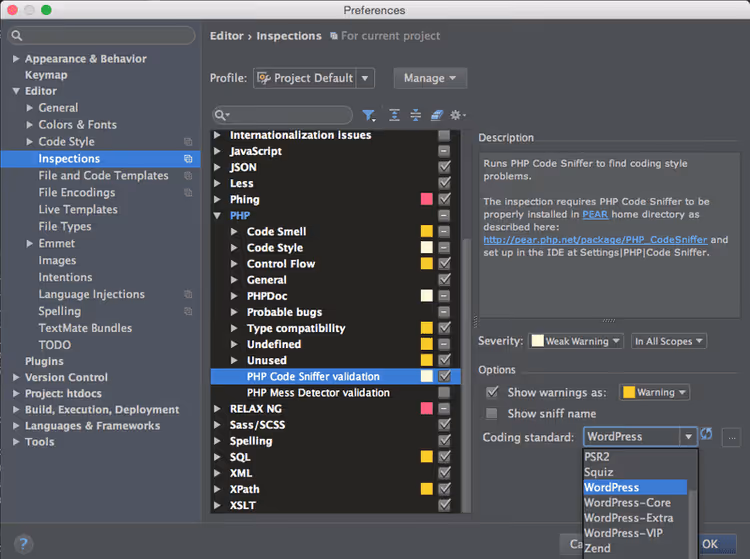Select WordPress-Extra coding standard
The height and width of the screenshot is (559, 750).
(635, 518)
